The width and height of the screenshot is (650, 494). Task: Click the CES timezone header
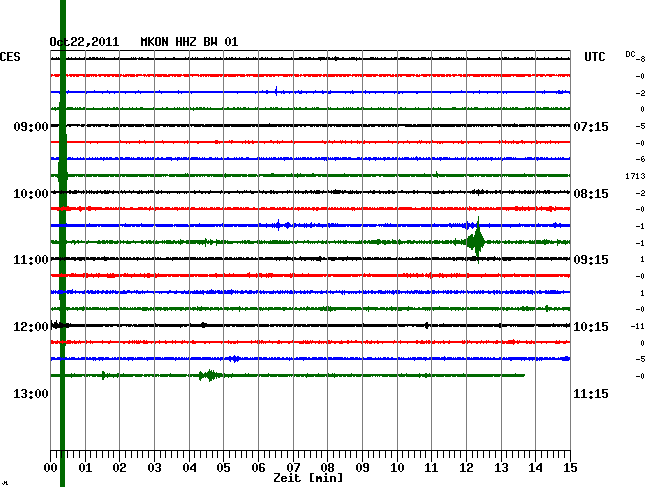10,57
